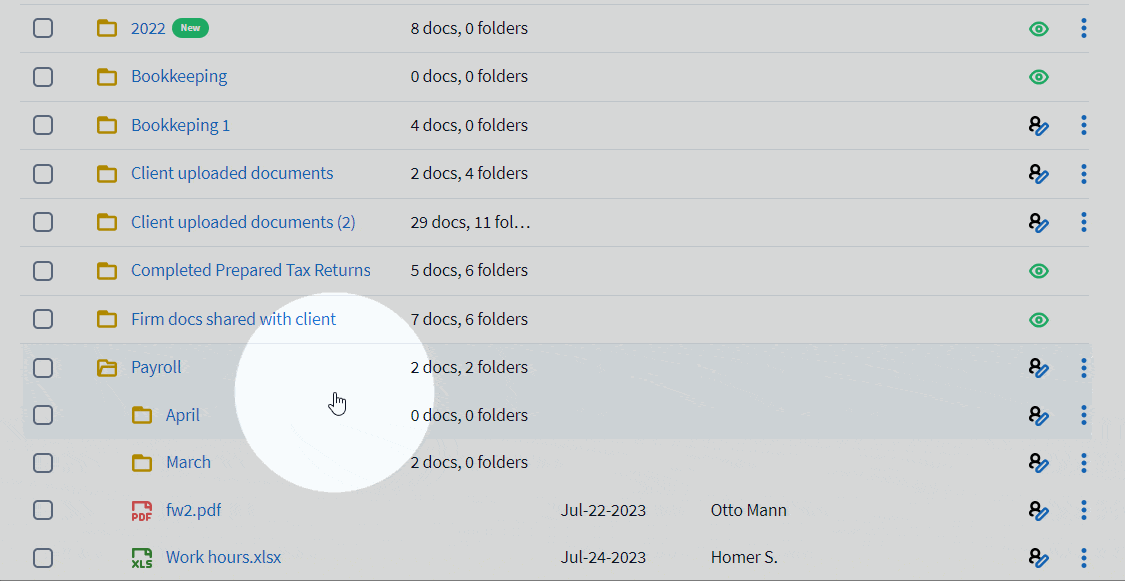This screenshot has height=581, width=1125.
Task: Open the March subfolder under Payroll
Action: [x=188, y=463]
